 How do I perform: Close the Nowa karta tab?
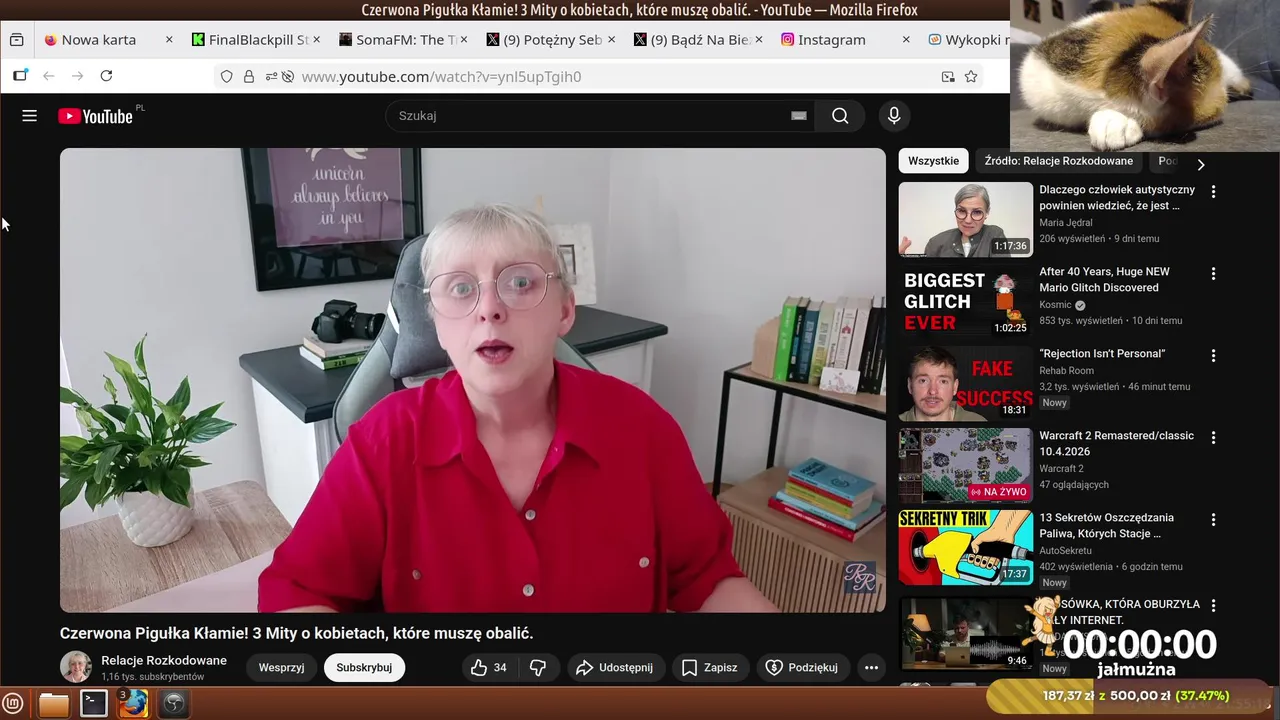pos(169,40)
